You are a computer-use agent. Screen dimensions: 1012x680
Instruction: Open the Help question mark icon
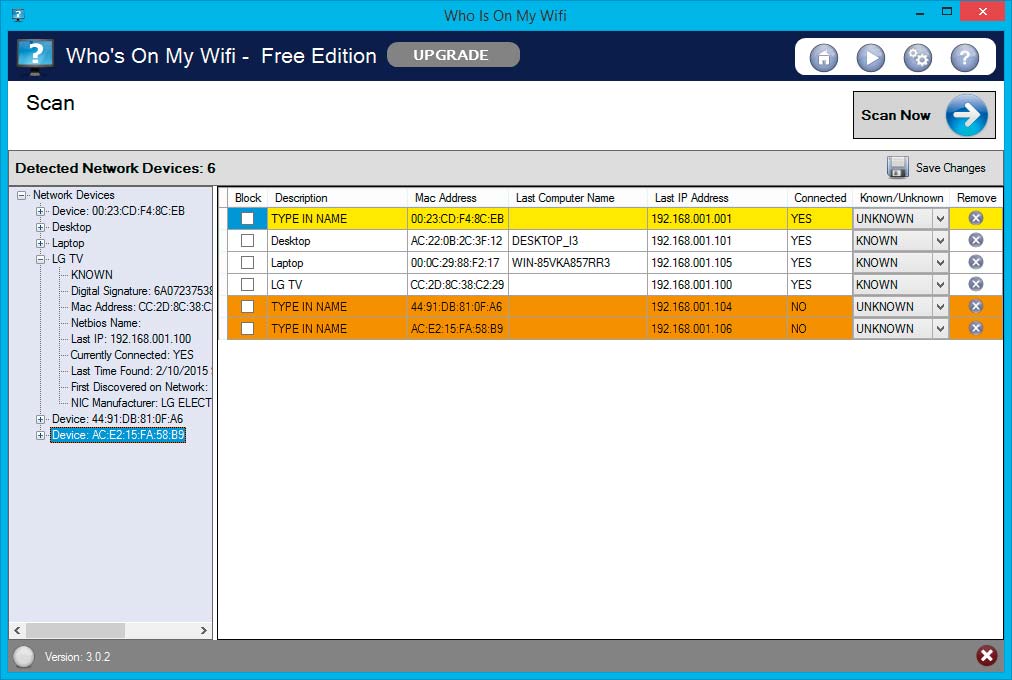(x=965, y=58)
